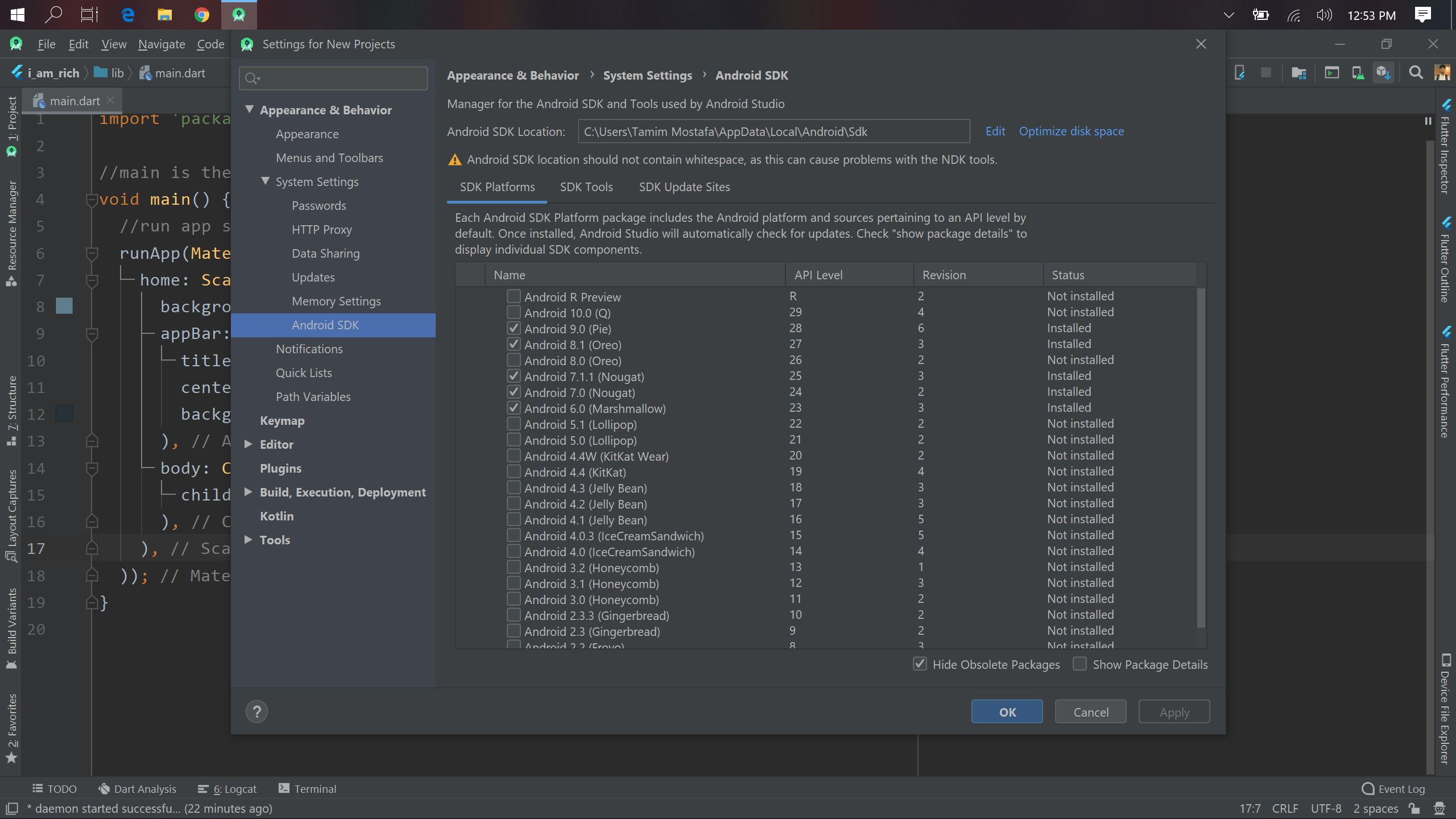The width and height of the screenshot is (1456, 819).
Task: Open the Chrome taskbar icon
Action: (x=201, y=15)
